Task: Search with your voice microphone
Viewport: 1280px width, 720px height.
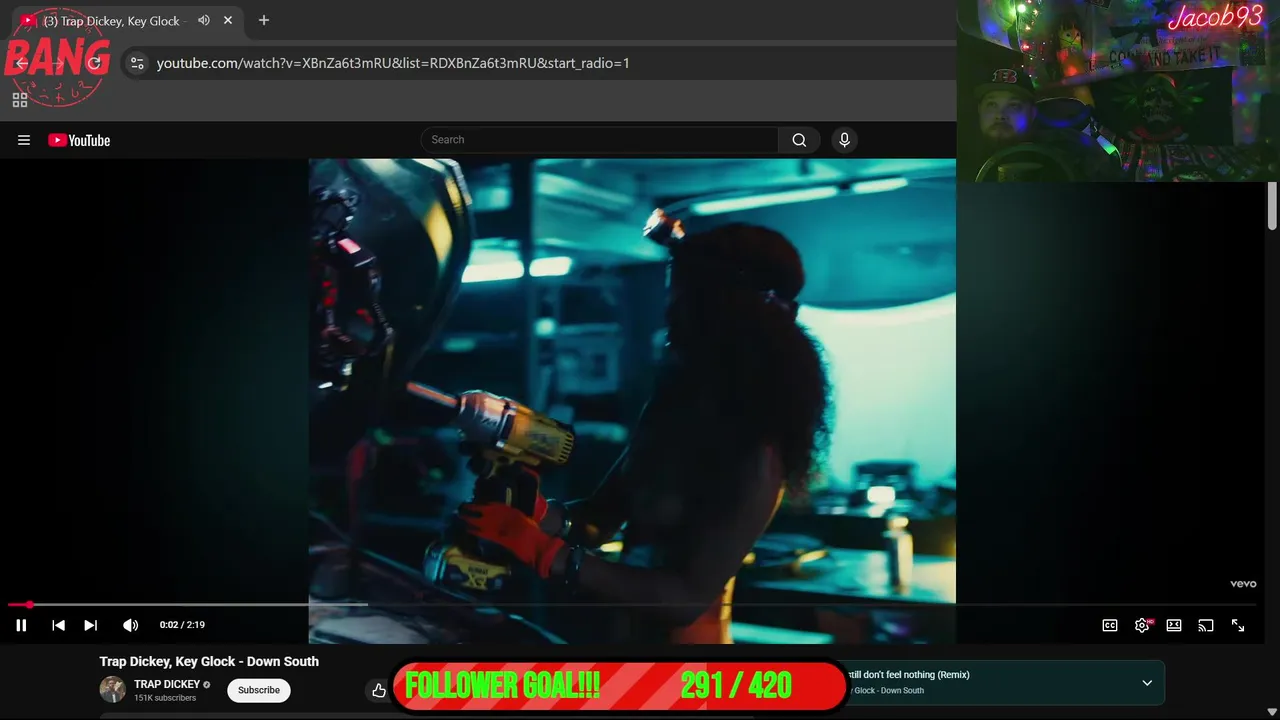Action: 844,140
